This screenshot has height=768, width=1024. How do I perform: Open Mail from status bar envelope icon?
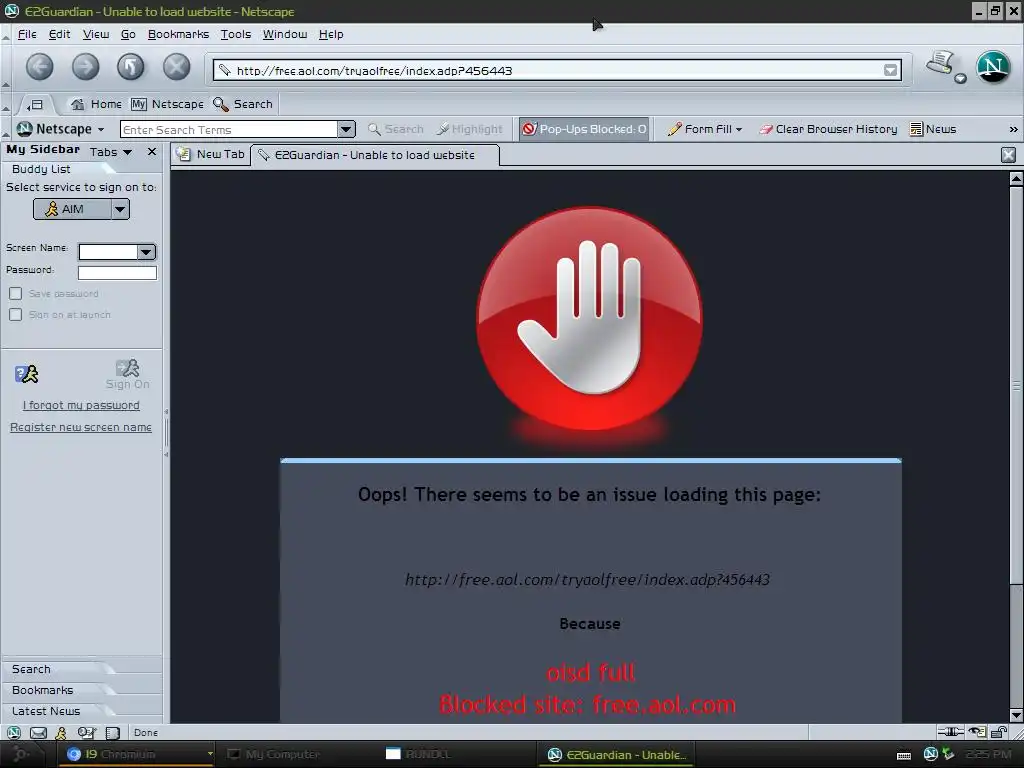click(38, 733)
